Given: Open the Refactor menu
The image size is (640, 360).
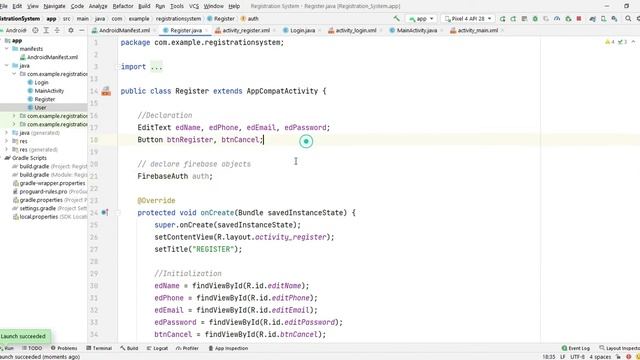Looking at the screenshot, I should (x=123, y=6).
